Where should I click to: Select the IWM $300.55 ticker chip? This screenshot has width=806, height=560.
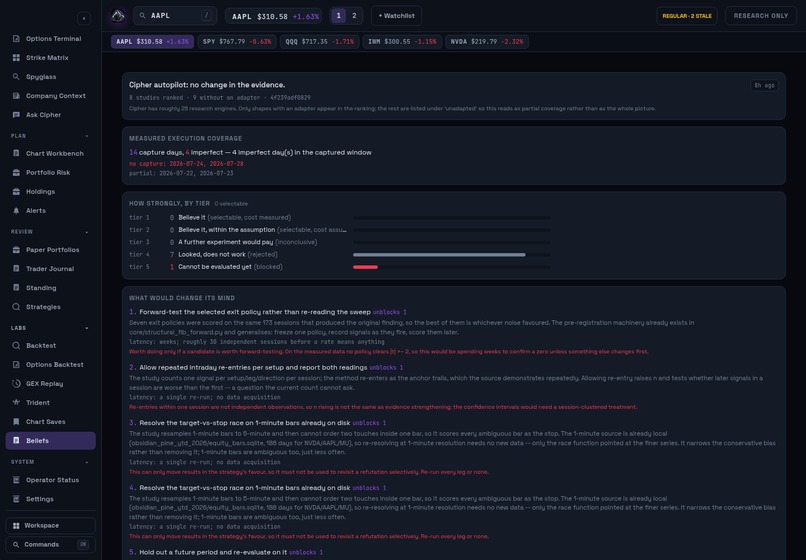[402, 42]
